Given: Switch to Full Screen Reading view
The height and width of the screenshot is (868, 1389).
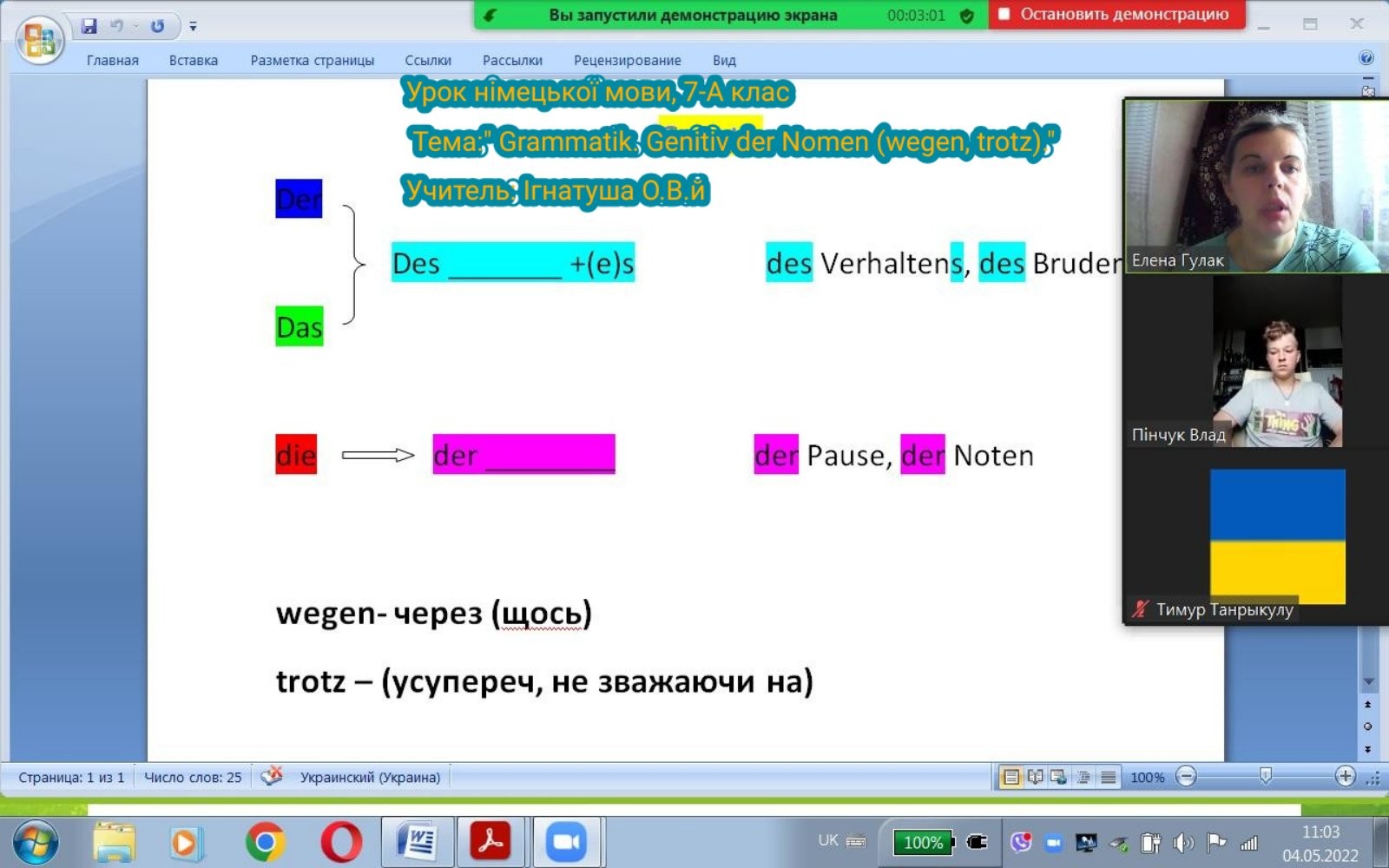Looking at the screenshot, I should [1035, 777].
